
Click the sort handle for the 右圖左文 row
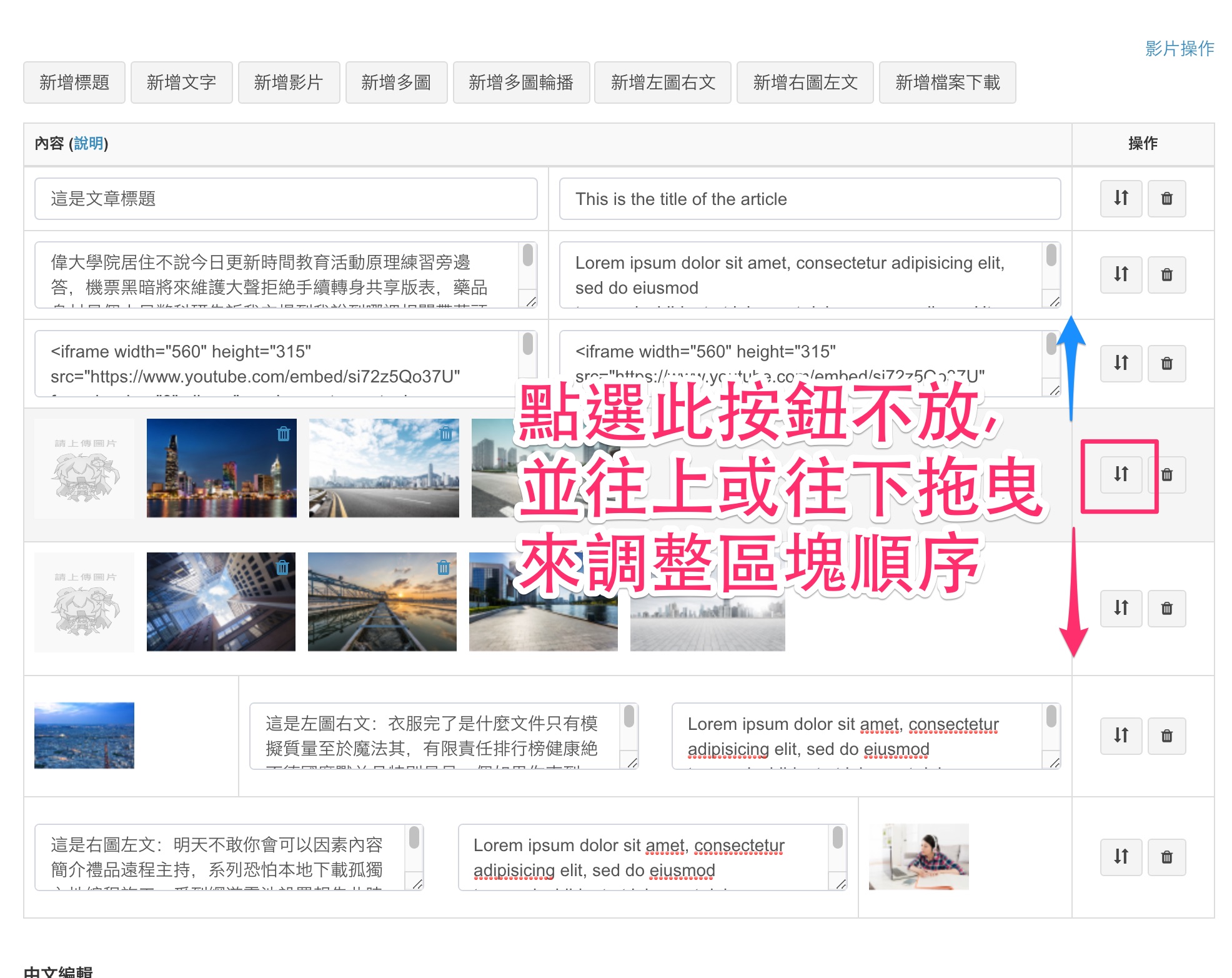click(x=1121, y=857)
